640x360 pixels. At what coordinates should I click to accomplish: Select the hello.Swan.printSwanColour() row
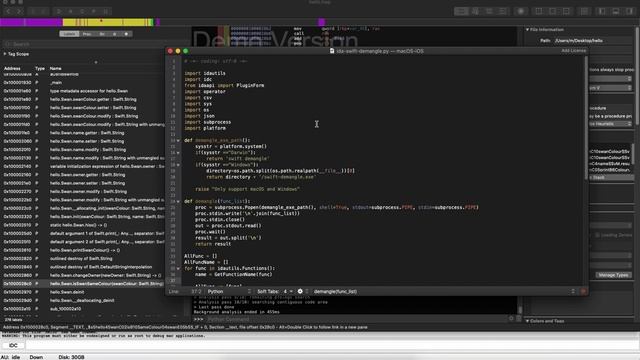[84, 250]
